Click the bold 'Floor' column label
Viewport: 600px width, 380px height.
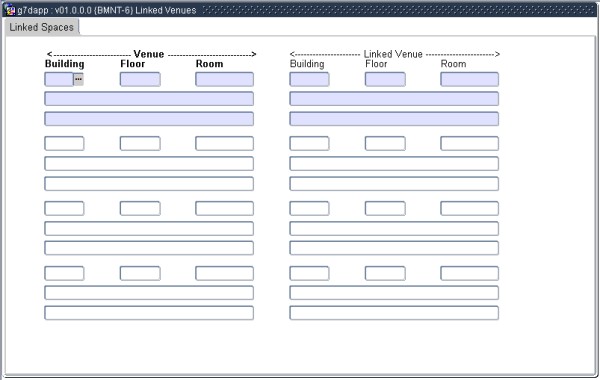(x=132, y=64)
